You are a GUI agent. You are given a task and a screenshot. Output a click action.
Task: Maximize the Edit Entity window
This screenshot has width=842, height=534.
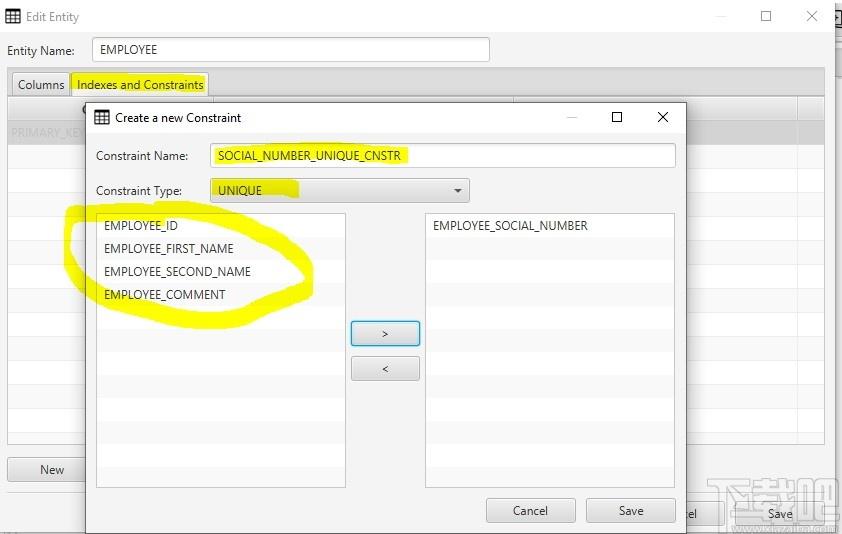[x=766, y=16]
